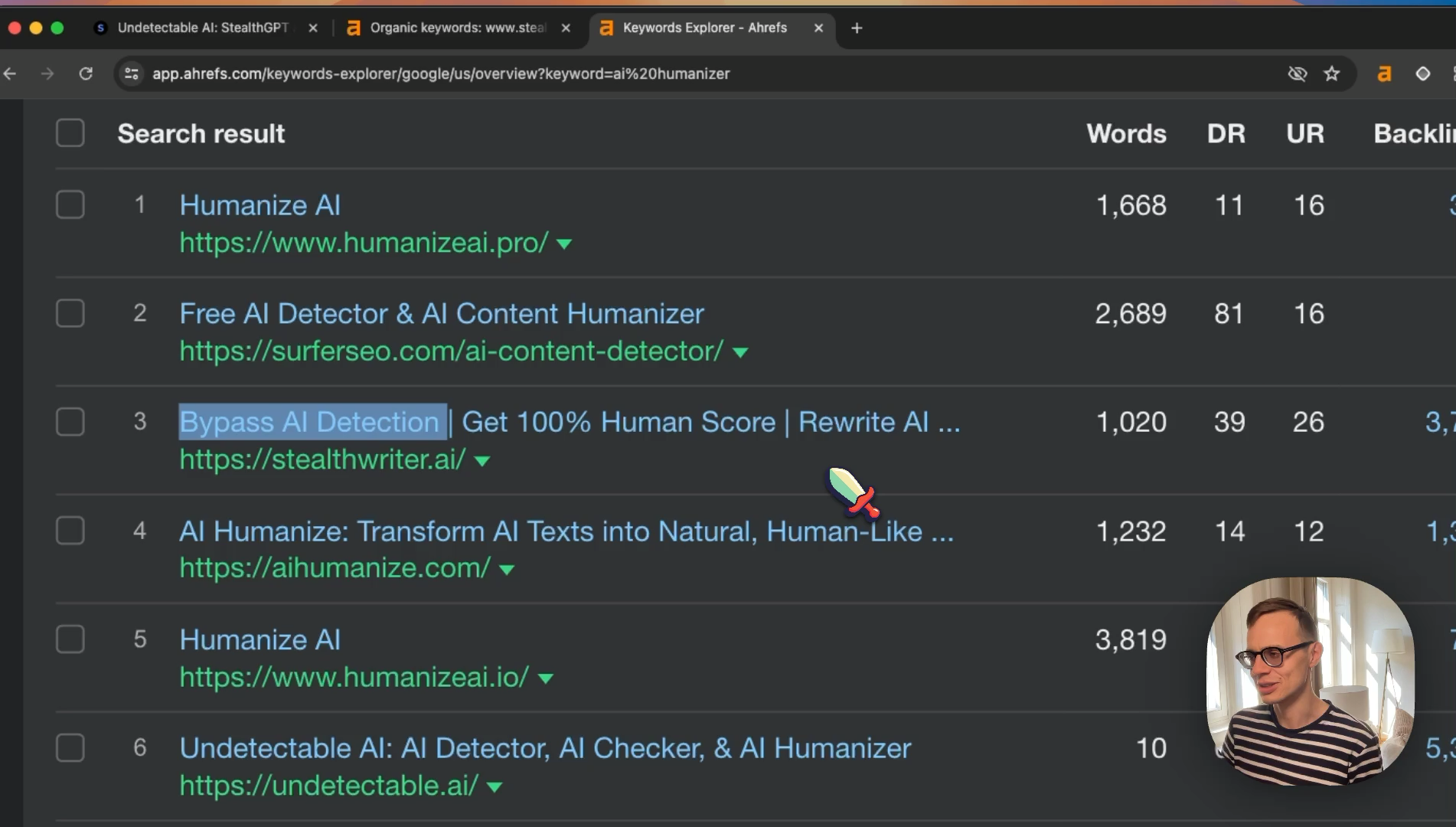This screenshot has width=1456, height=827.
Task: Expand dropdown next to humanizeai.io URL
Action: [x=545, y=679]
